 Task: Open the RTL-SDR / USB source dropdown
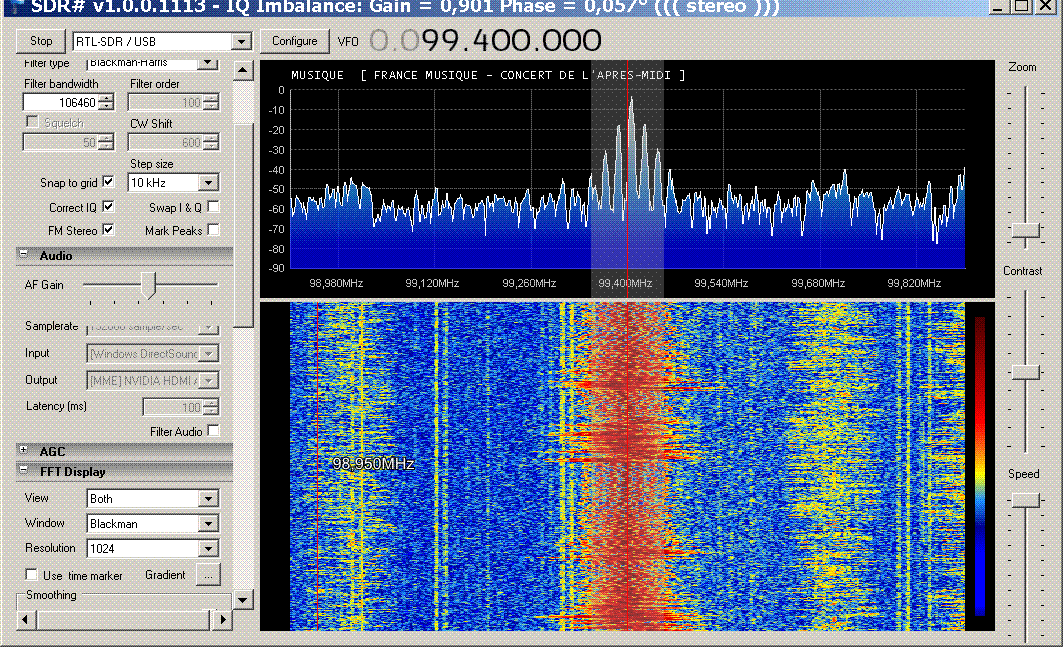coord(241,41)
